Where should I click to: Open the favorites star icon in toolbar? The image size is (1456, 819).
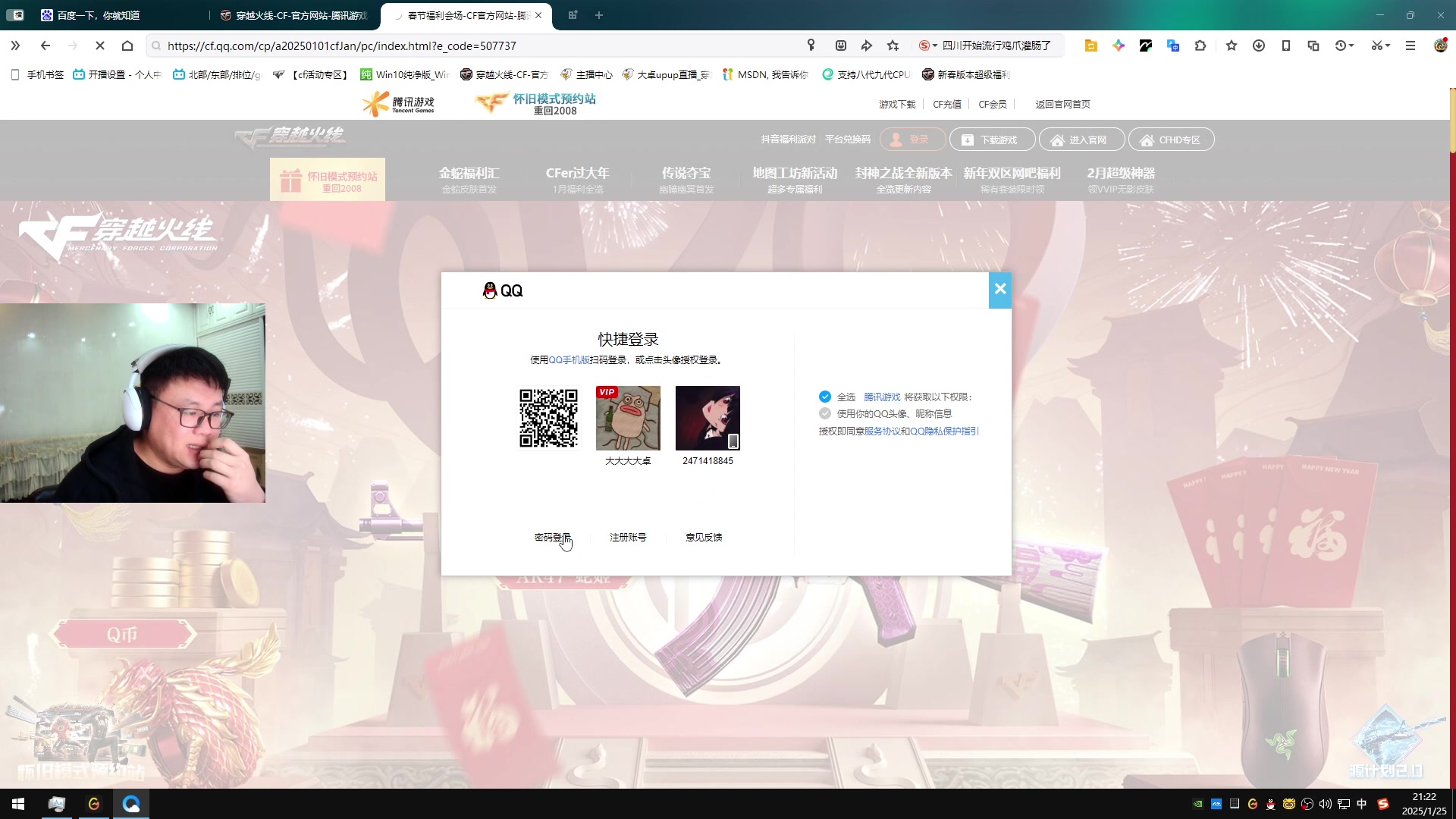pyautogui.click(x=1232, y=45)
